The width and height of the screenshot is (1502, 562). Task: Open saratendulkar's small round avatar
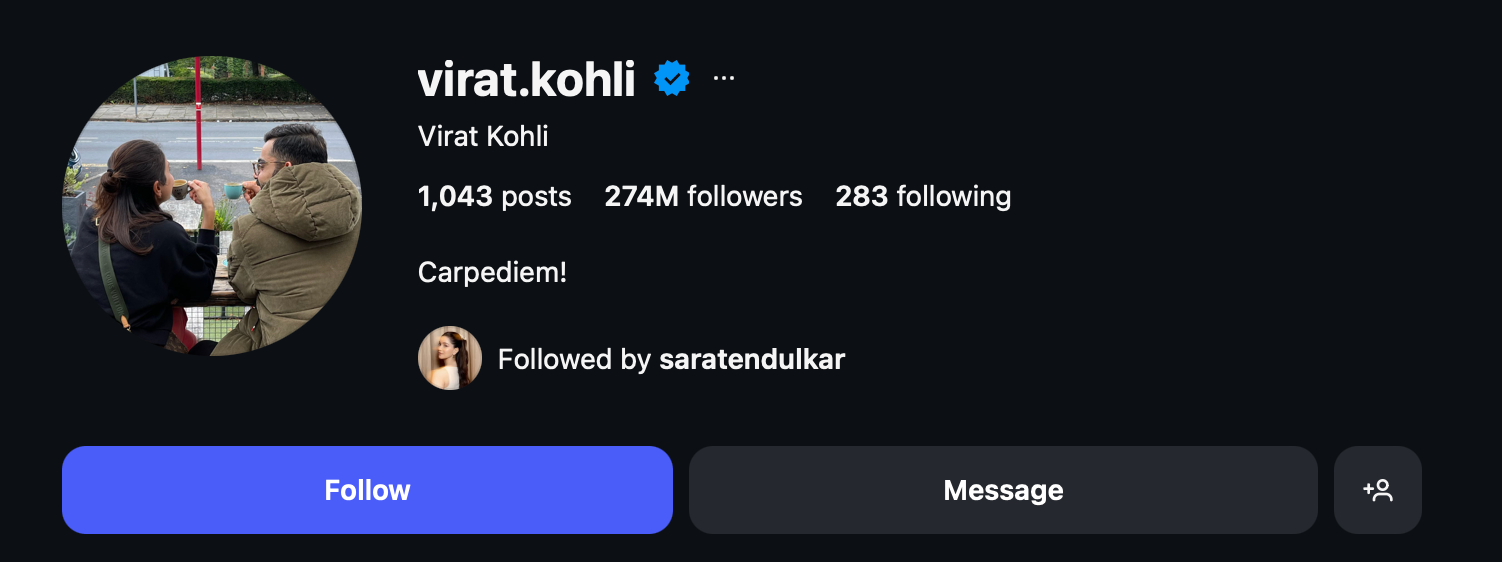pos(450,358)
